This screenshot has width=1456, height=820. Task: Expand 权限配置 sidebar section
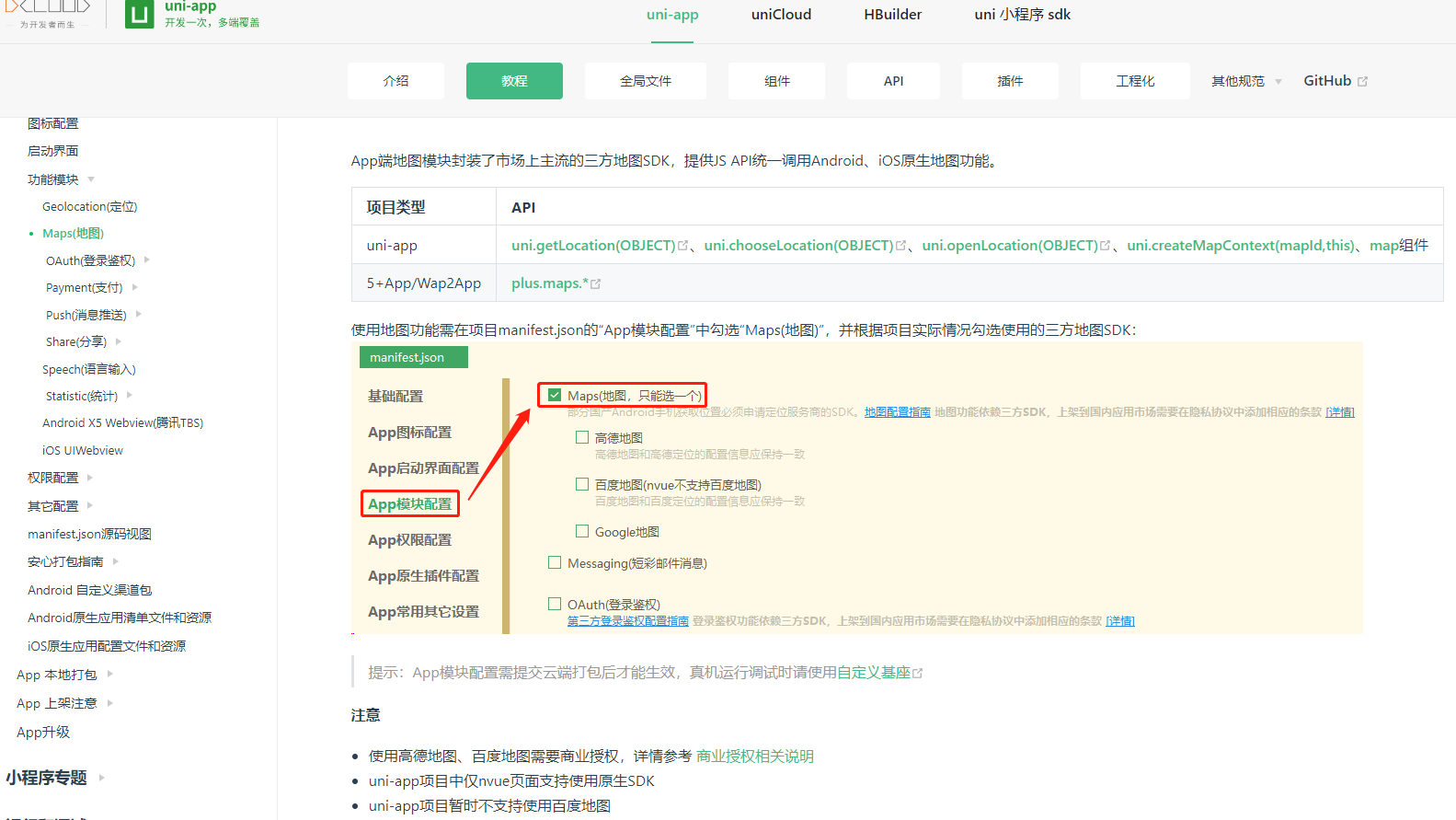(90, 478)
